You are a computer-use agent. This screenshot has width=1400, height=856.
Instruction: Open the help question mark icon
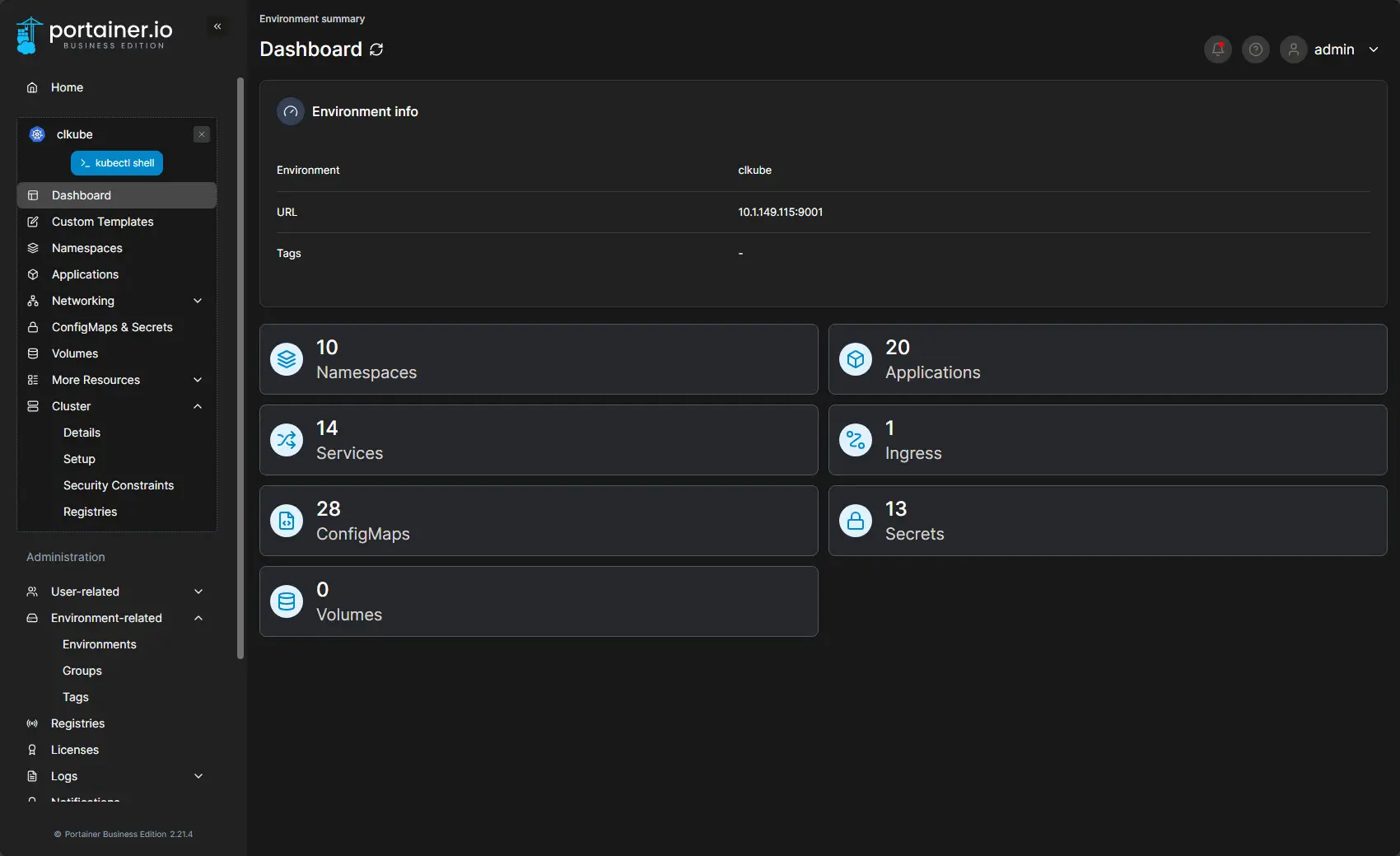pos(1256,49)
